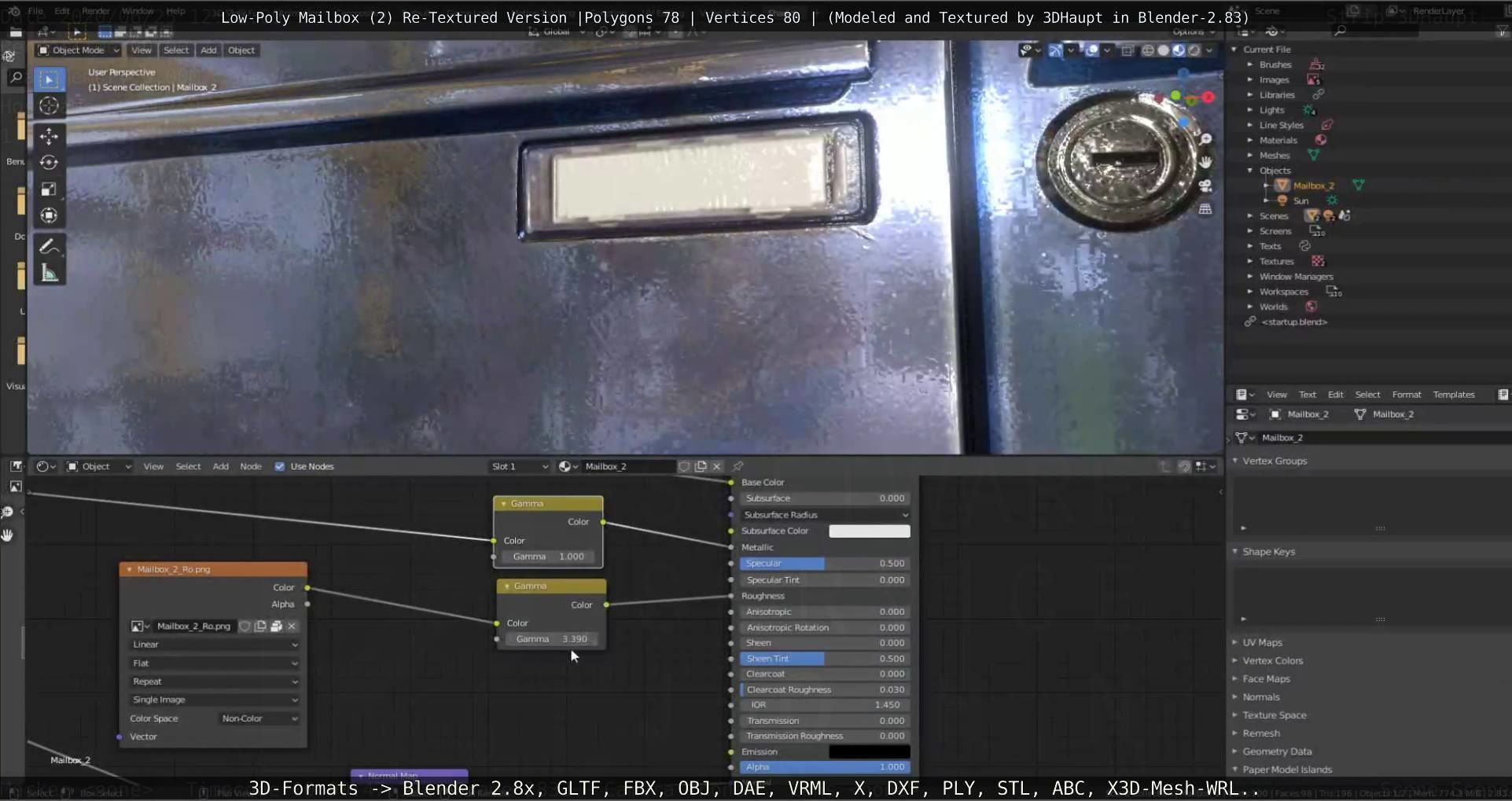Image resolution: width=1512 pixels, height=801 pixels.
Task: Enable solid viewport shading
Action: click(1164, 50)
